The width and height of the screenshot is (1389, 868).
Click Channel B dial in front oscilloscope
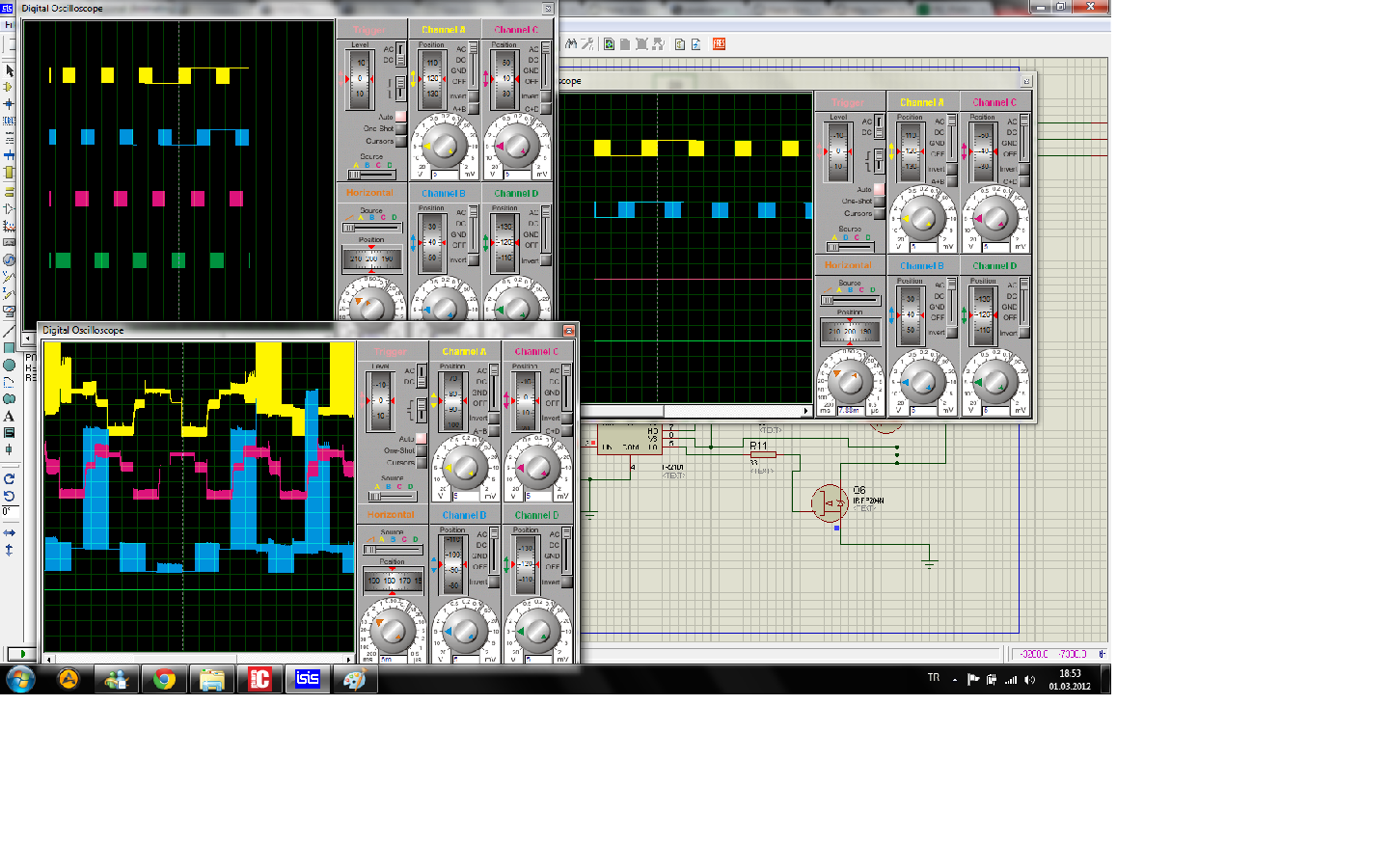465,631
